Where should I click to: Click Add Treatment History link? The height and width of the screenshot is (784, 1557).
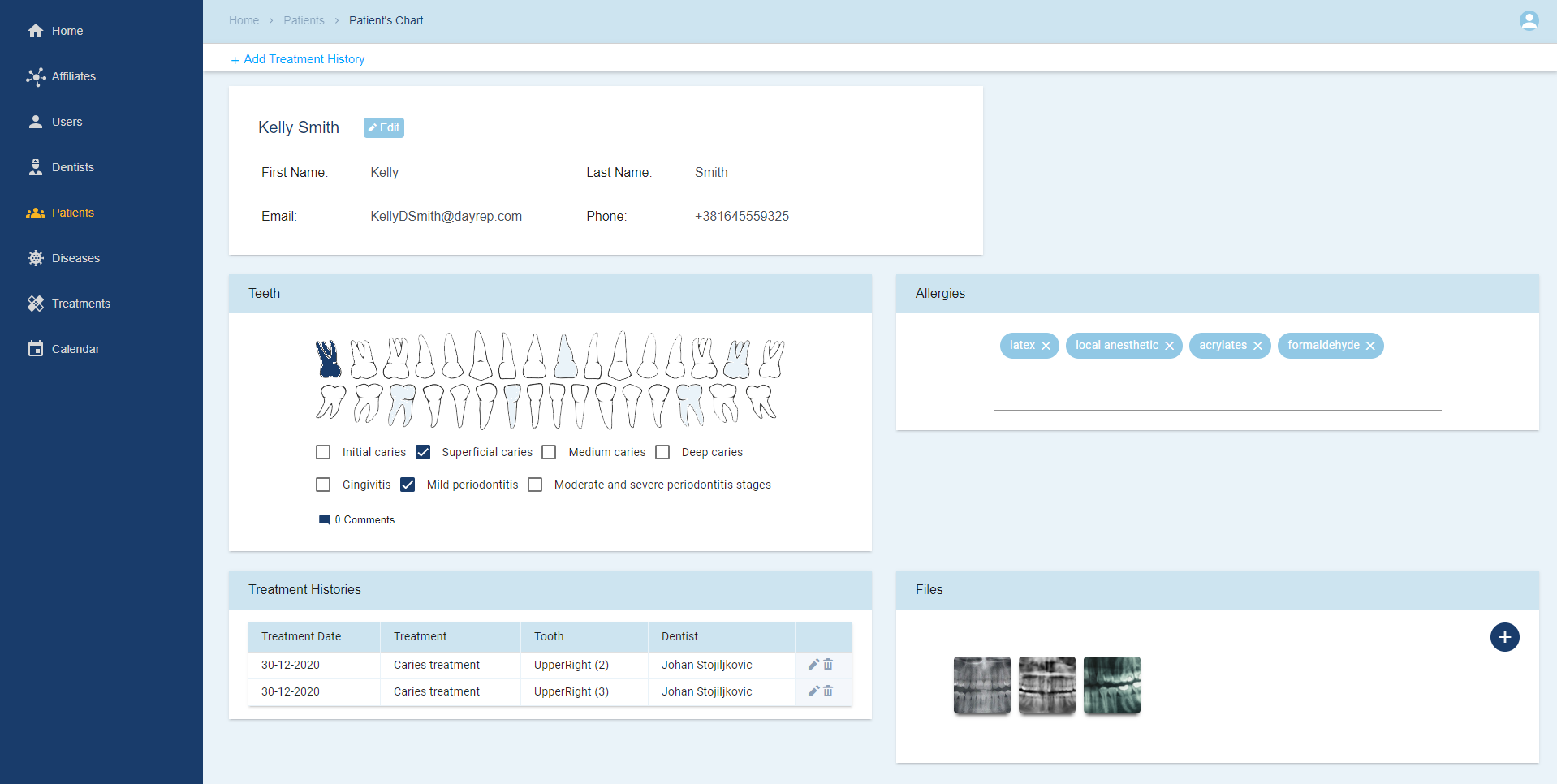pos(298,59)
